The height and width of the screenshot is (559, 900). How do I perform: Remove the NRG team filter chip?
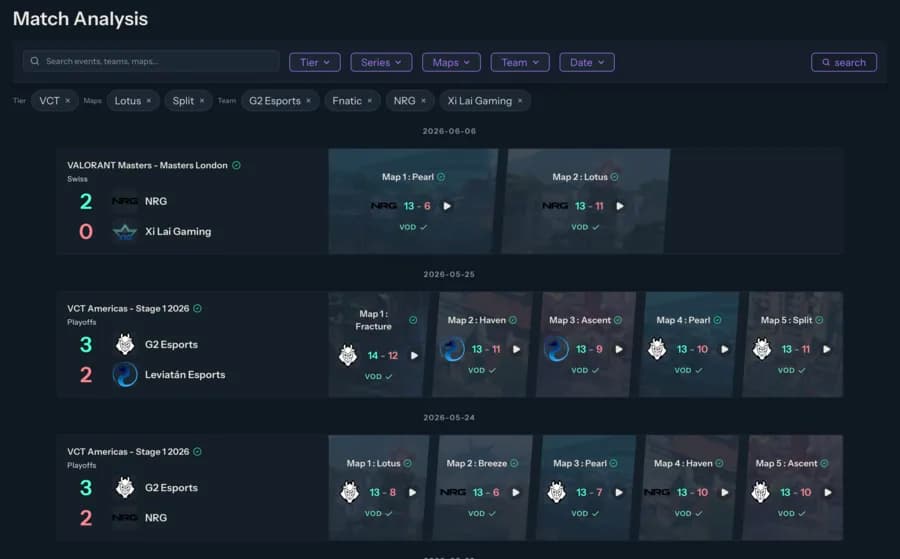click(x=424, y=101)
